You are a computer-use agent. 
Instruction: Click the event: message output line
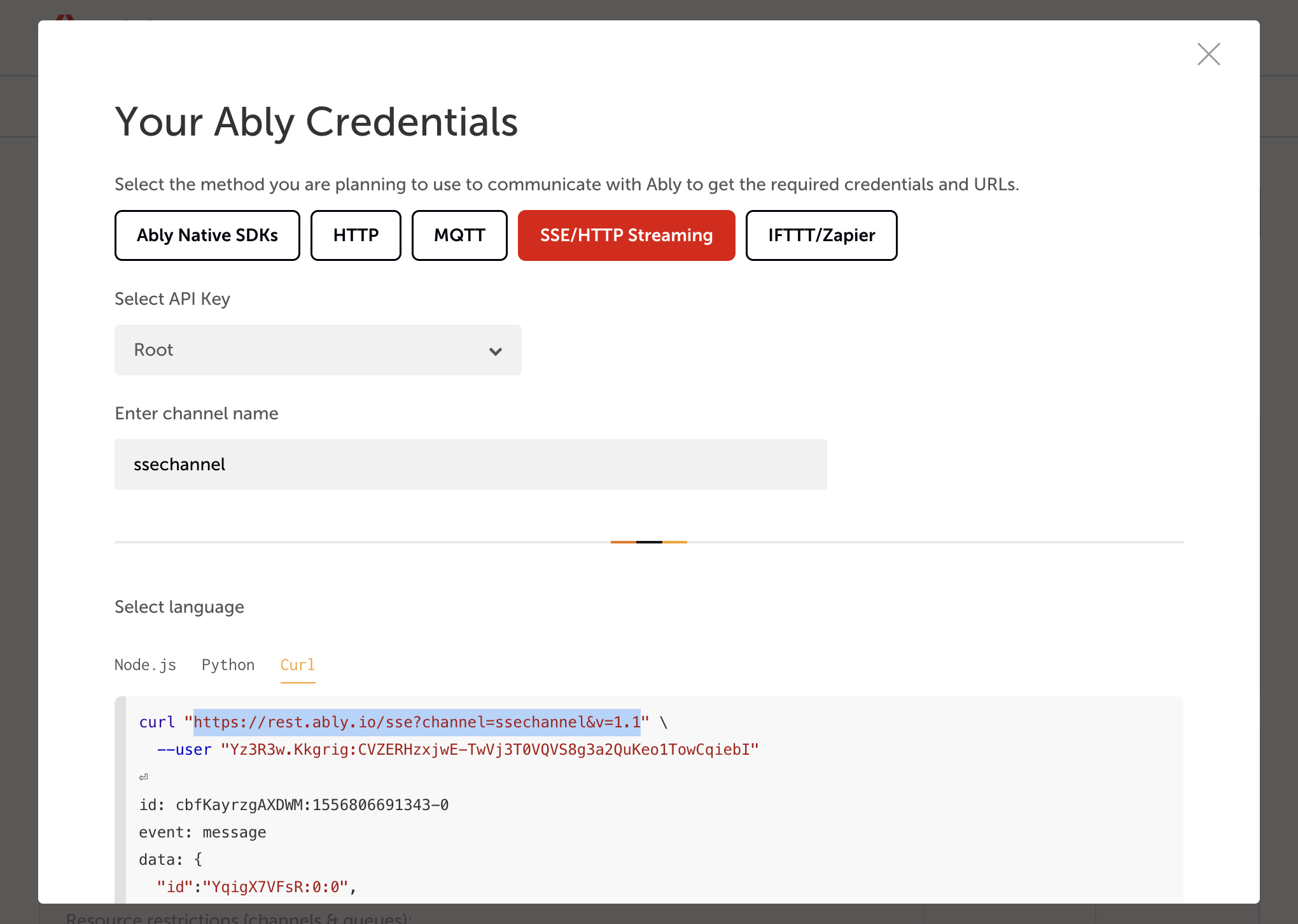coord(202,832)
